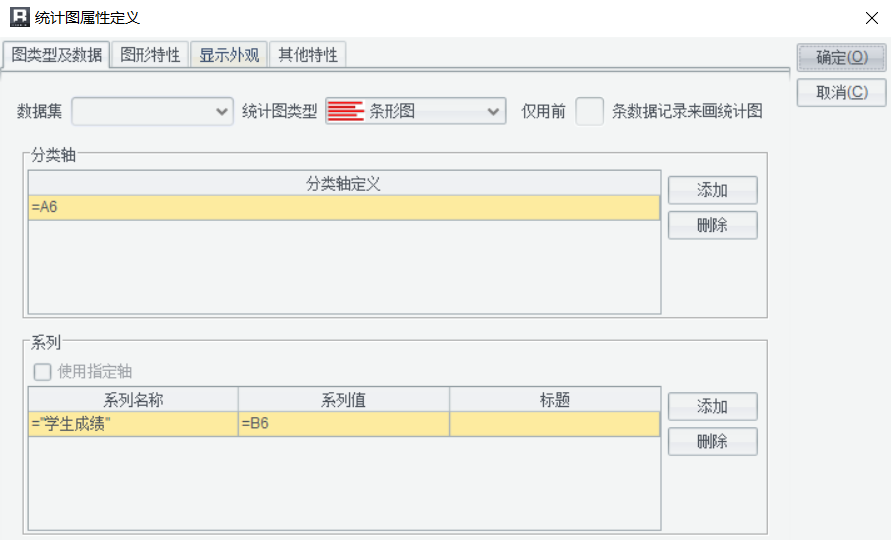Open the 显示外观 tab
The height and width of the screenshot is (540, 891).
coord(229,55)
